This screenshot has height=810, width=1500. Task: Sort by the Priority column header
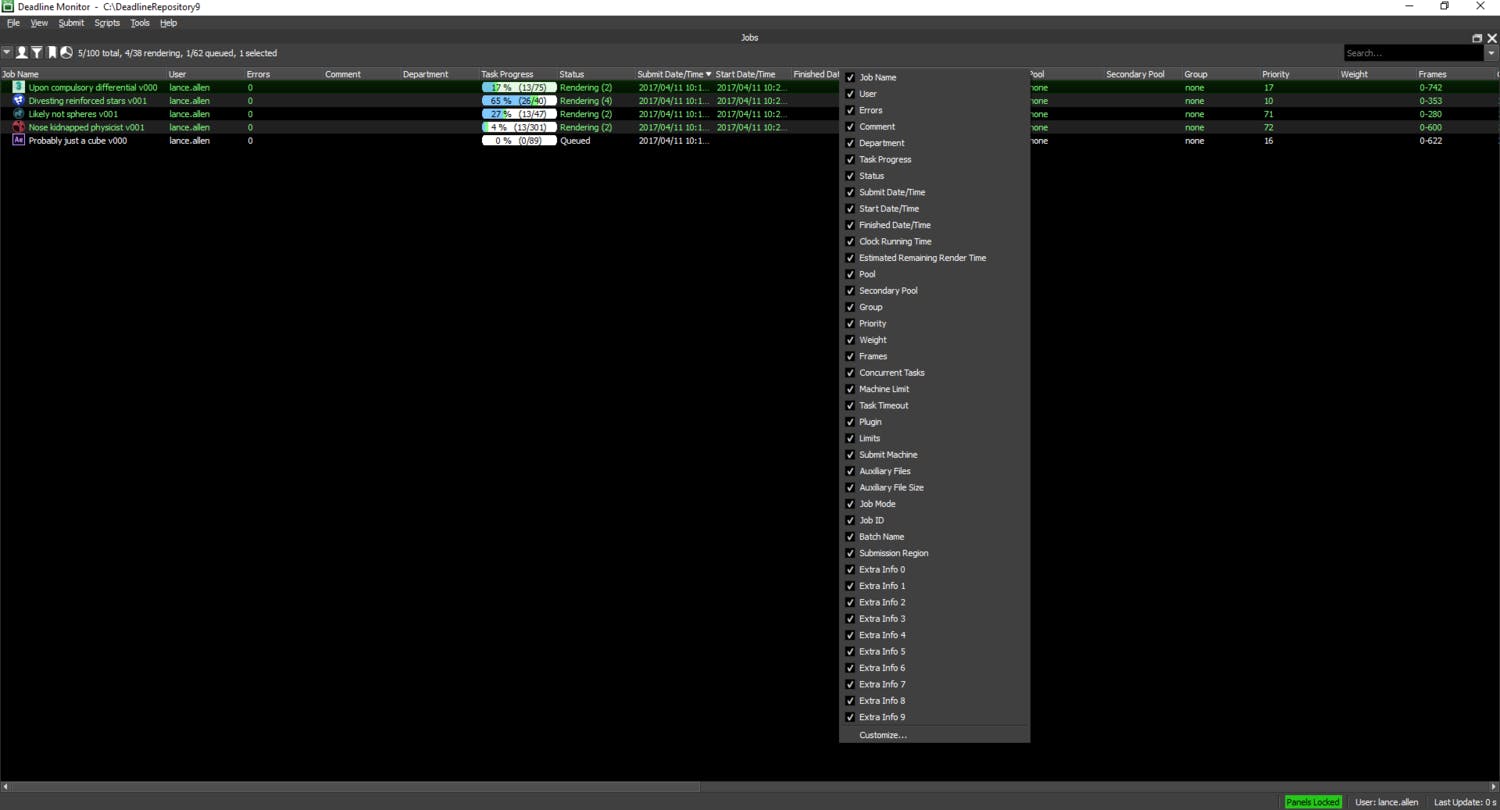click(1276, 74)
